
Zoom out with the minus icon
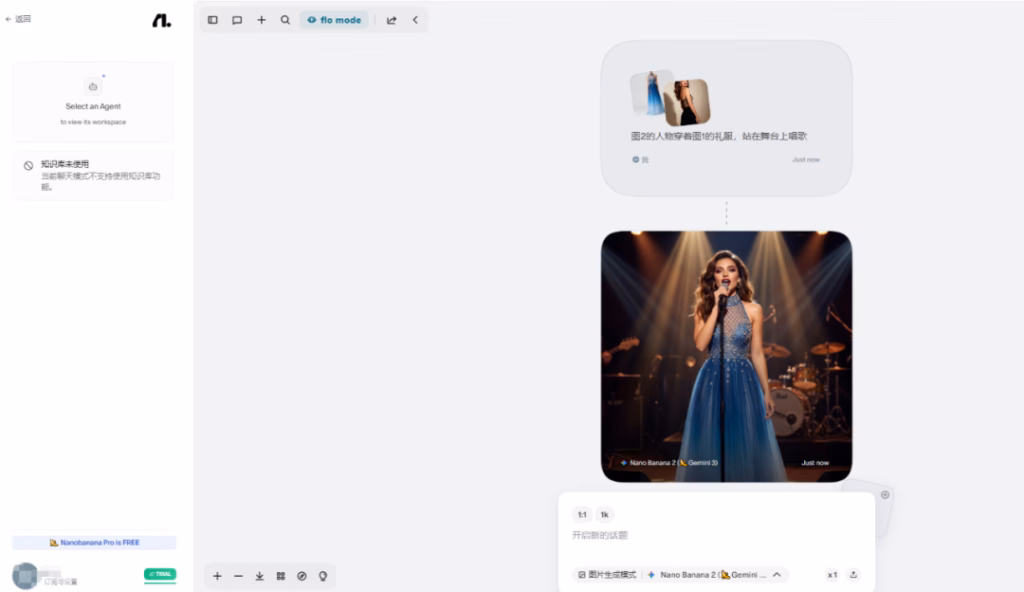click(238, 576)
